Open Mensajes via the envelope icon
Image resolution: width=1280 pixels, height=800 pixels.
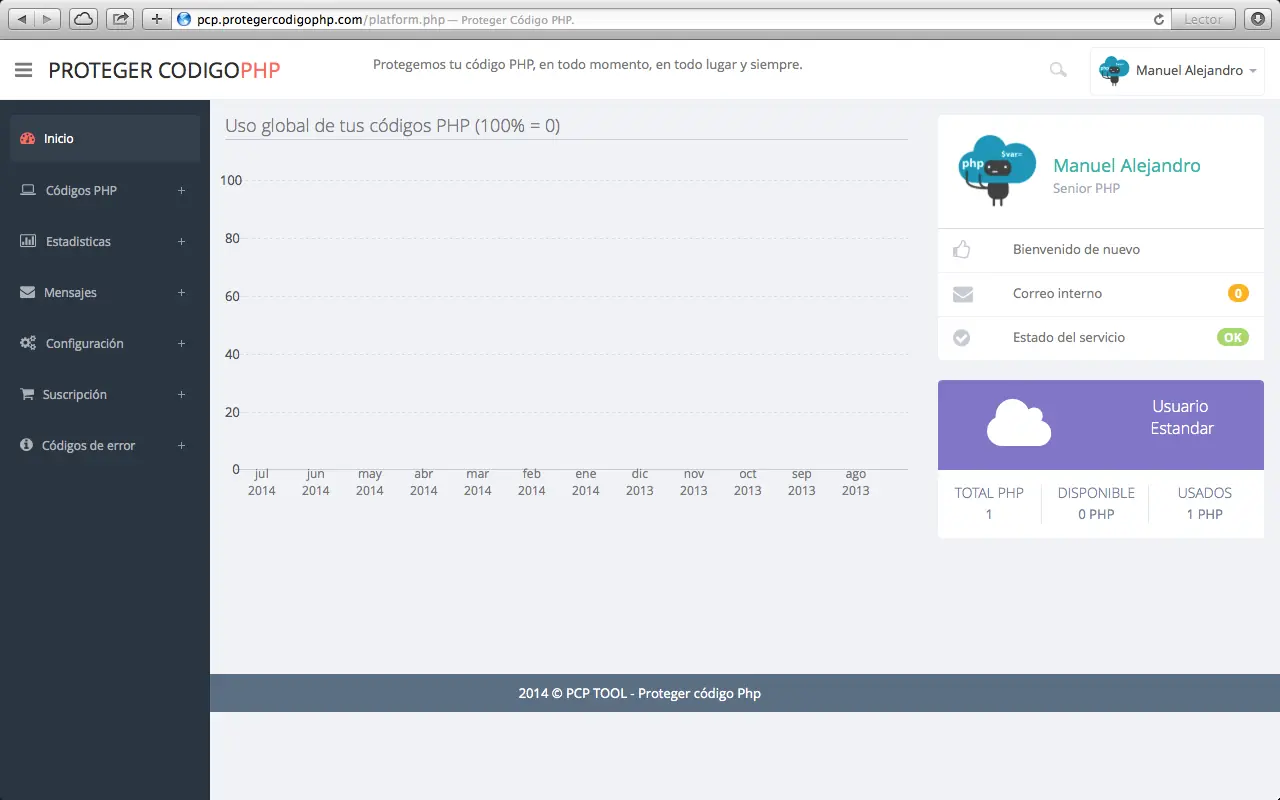coord(26,292)
